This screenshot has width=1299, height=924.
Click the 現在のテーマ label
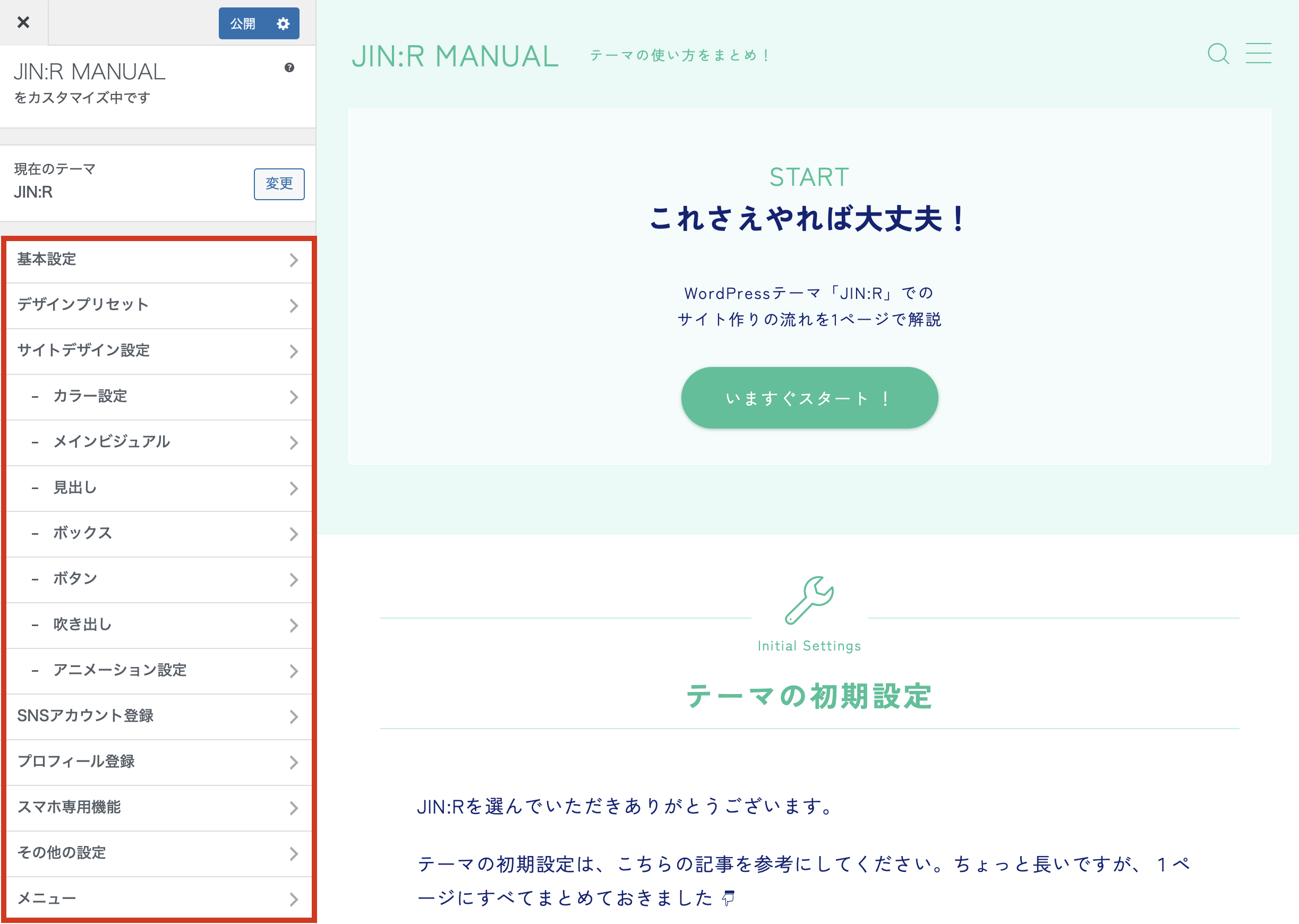(x=55, y=169)
